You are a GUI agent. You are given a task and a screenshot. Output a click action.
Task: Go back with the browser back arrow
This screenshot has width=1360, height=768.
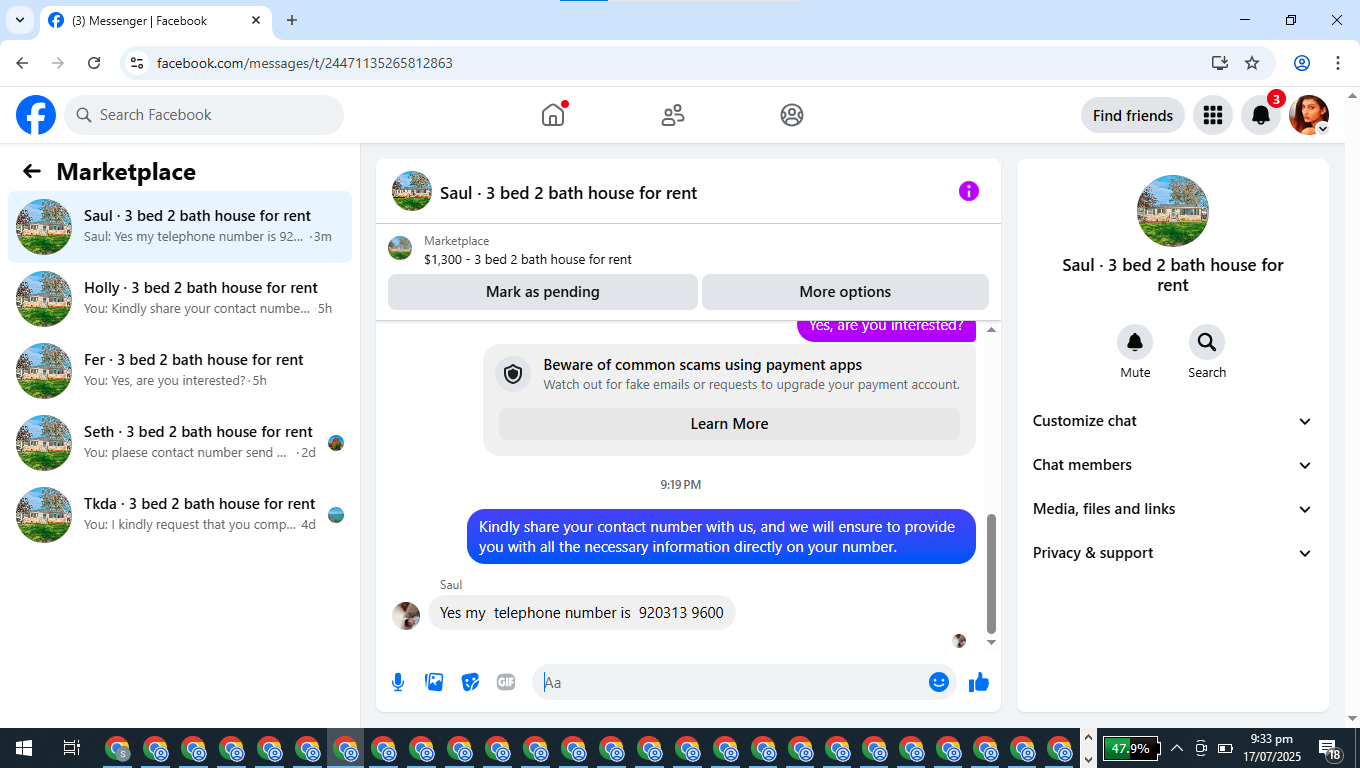[22, 63]
